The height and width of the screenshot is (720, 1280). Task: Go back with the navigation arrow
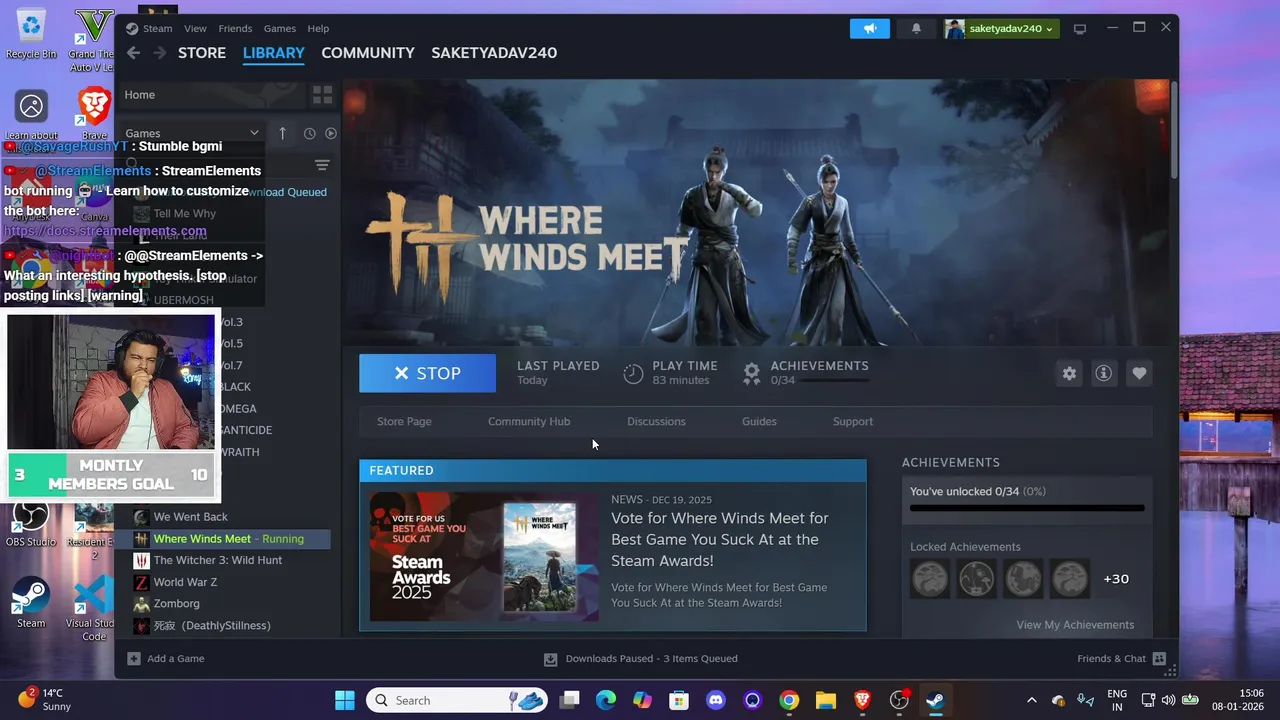pyautogui.click(x=133, y=53)
